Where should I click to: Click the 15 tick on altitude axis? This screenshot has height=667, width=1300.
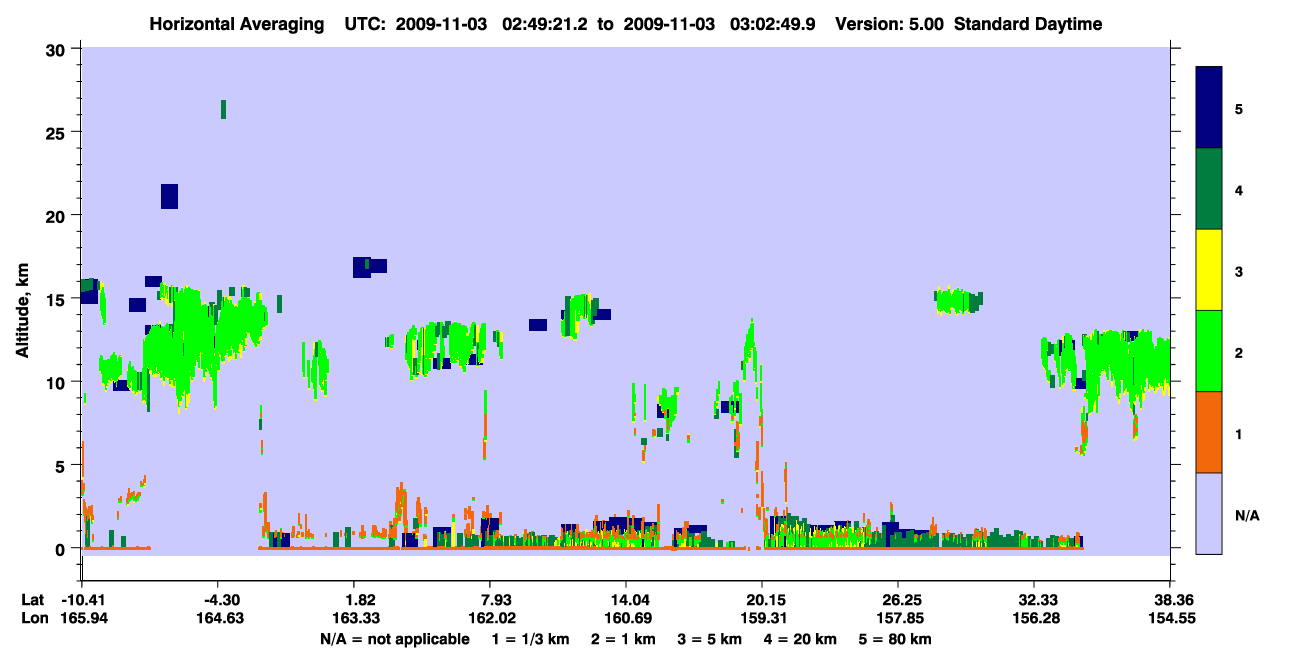click(x=58, y=299)
